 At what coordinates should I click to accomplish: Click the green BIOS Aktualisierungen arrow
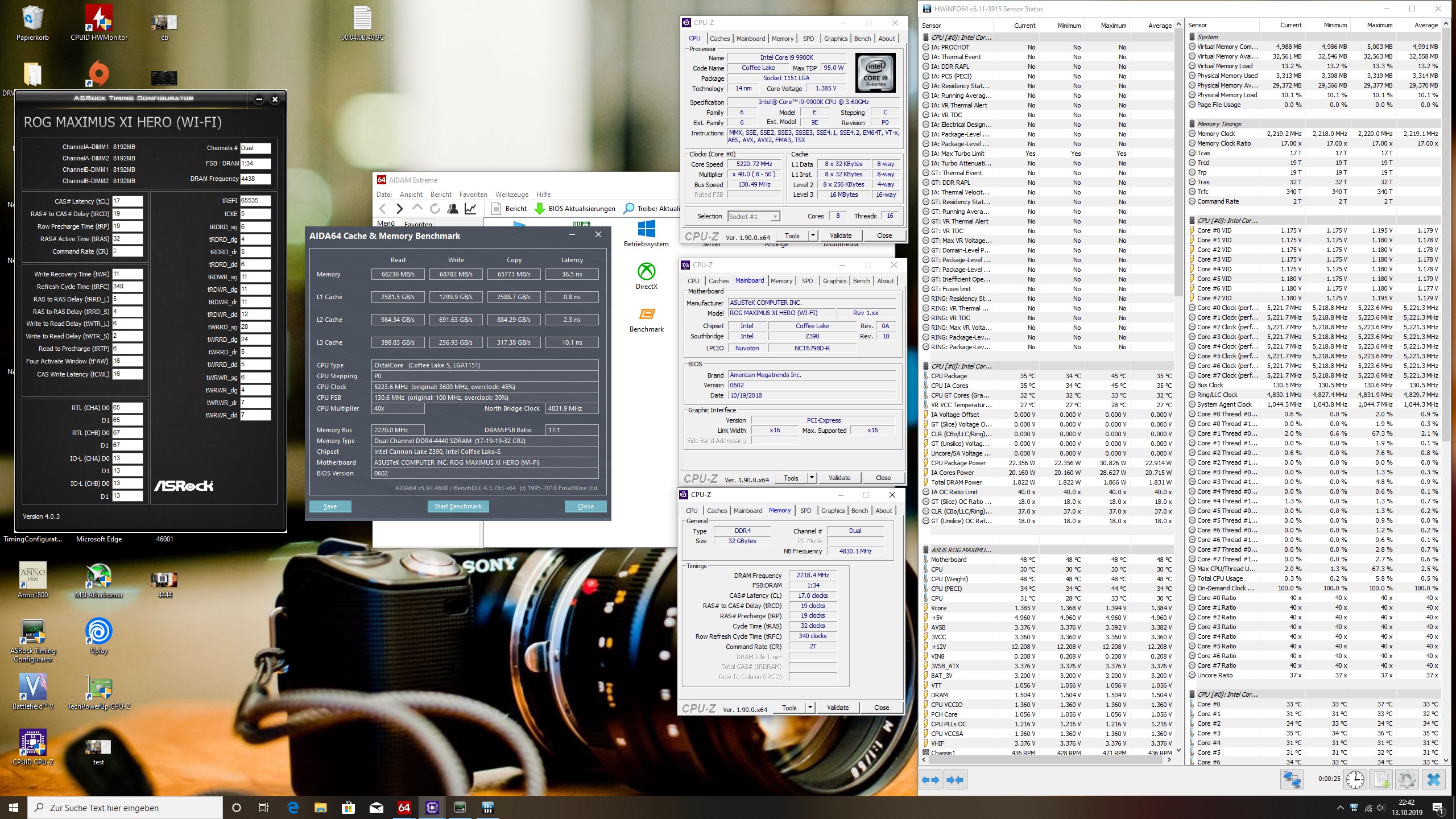[x=539, y=209]
